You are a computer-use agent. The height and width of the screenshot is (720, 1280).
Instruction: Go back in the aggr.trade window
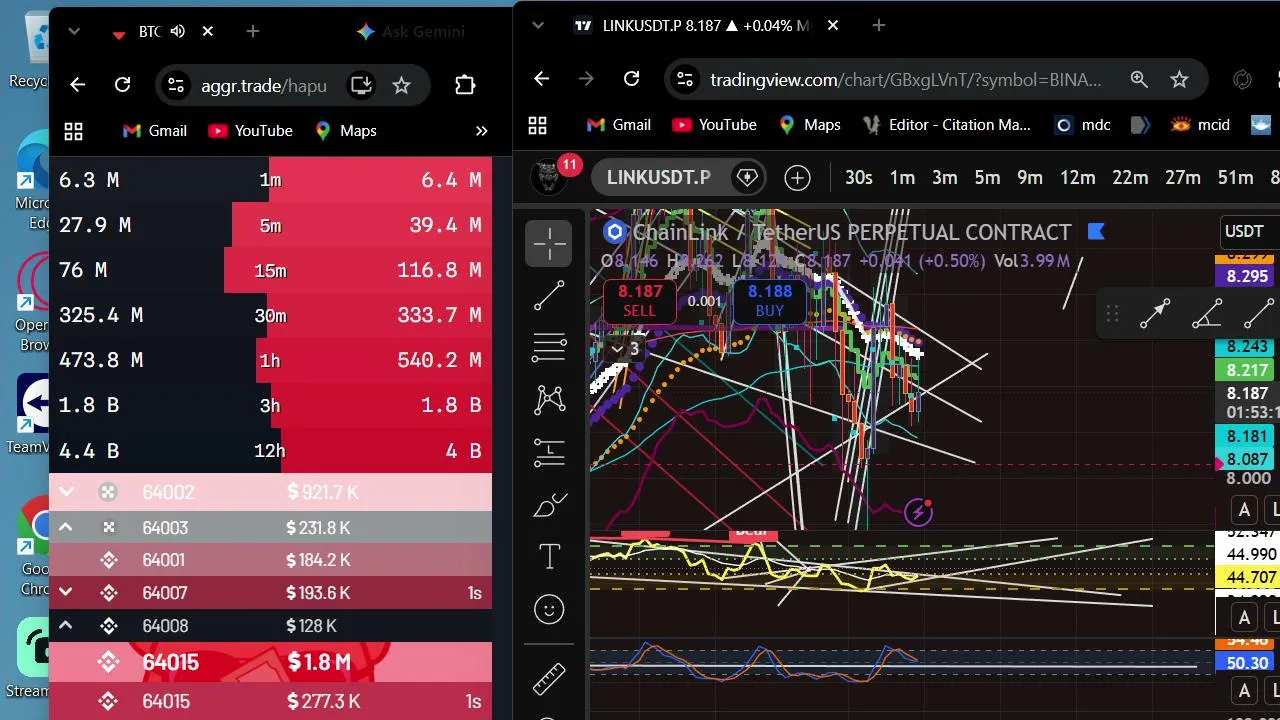point(77,85)
